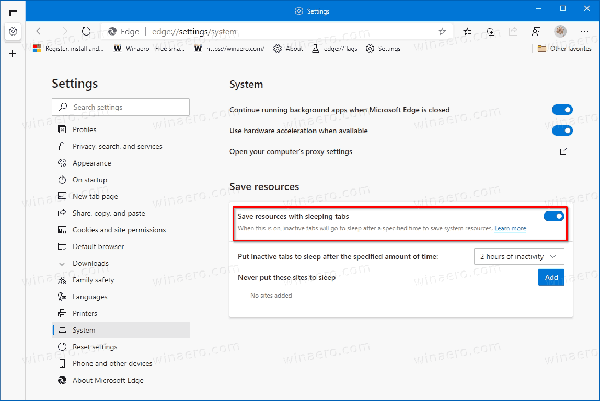This screenshot has width=600, height=401.
Task: Open the second W bookmark in the favorites bar
Action: tap(229, 49)
